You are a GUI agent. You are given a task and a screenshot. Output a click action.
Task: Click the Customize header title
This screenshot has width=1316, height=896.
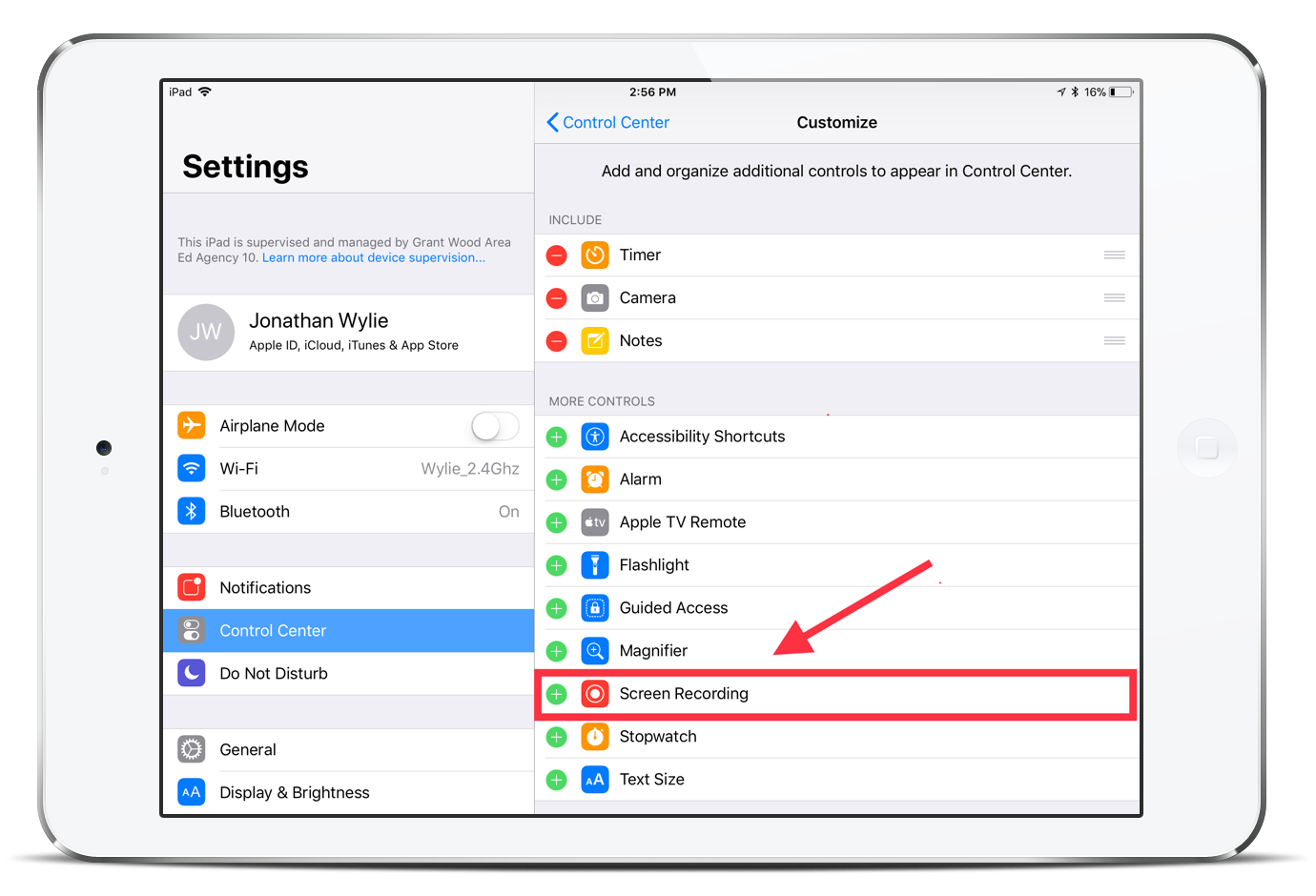click(836, 122)
